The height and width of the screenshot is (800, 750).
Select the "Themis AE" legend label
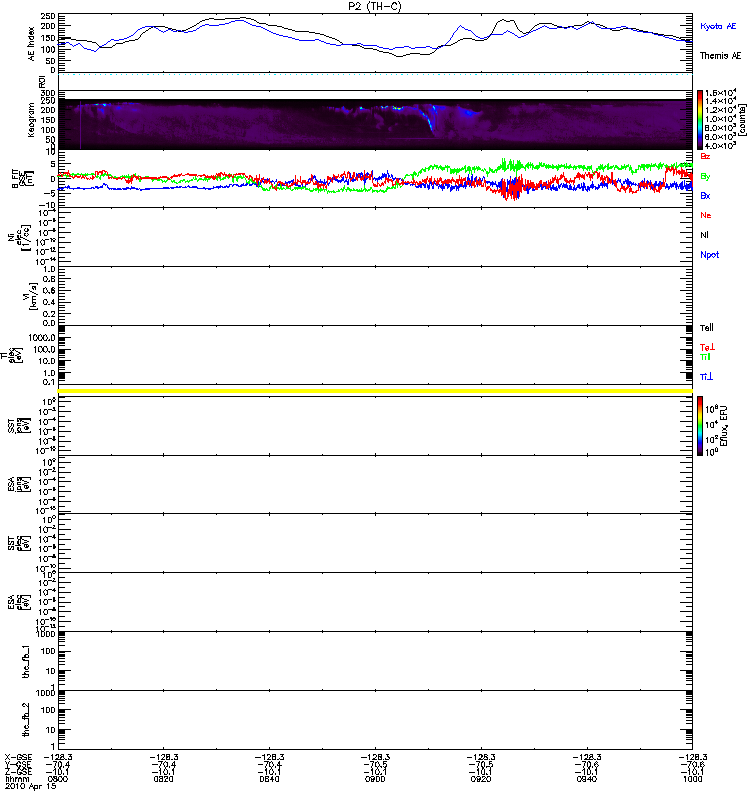(x=720, y=56)
